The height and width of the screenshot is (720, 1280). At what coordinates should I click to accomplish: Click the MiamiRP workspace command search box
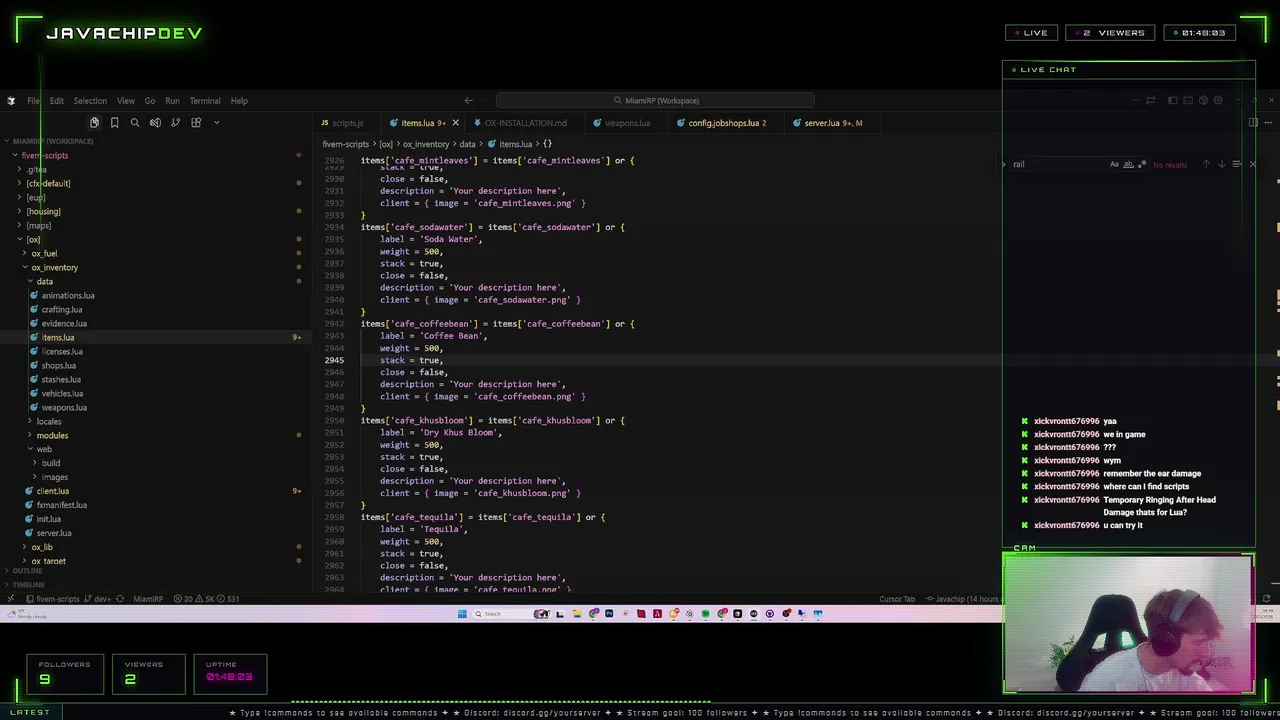tap(655, 100)
